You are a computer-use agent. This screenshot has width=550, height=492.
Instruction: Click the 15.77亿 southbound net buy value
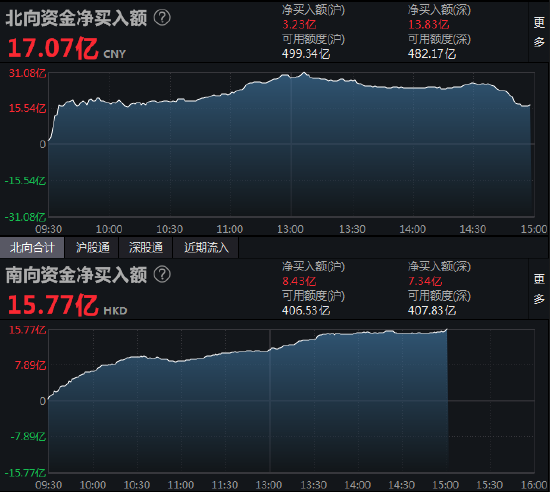pyautogui.click(x=53, y=305)
